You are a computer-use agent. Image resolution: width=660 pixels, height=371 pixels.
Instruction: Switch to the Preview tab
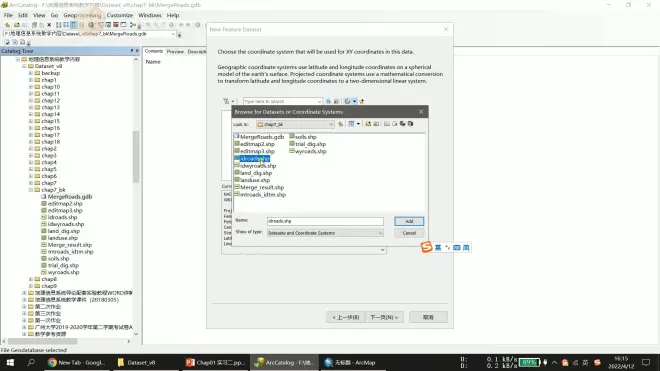click(x=175, y=51)
